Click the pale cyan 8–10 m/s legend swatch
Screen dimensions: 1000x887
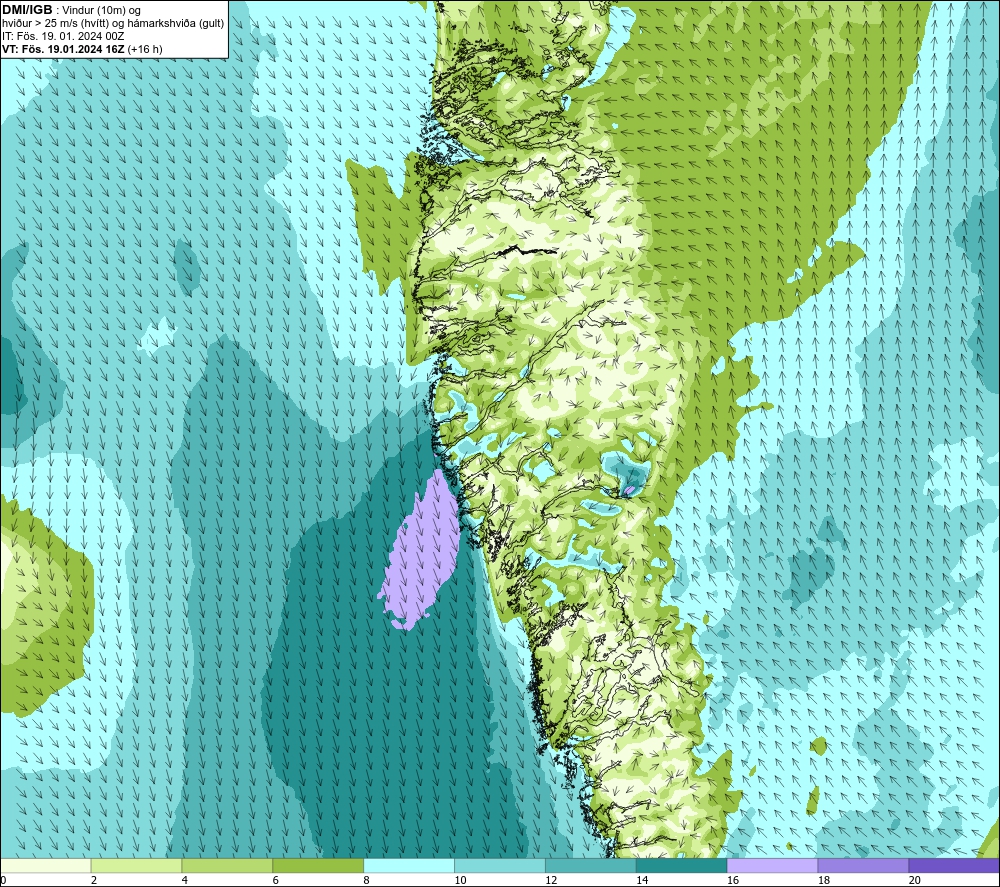[409, 865]
